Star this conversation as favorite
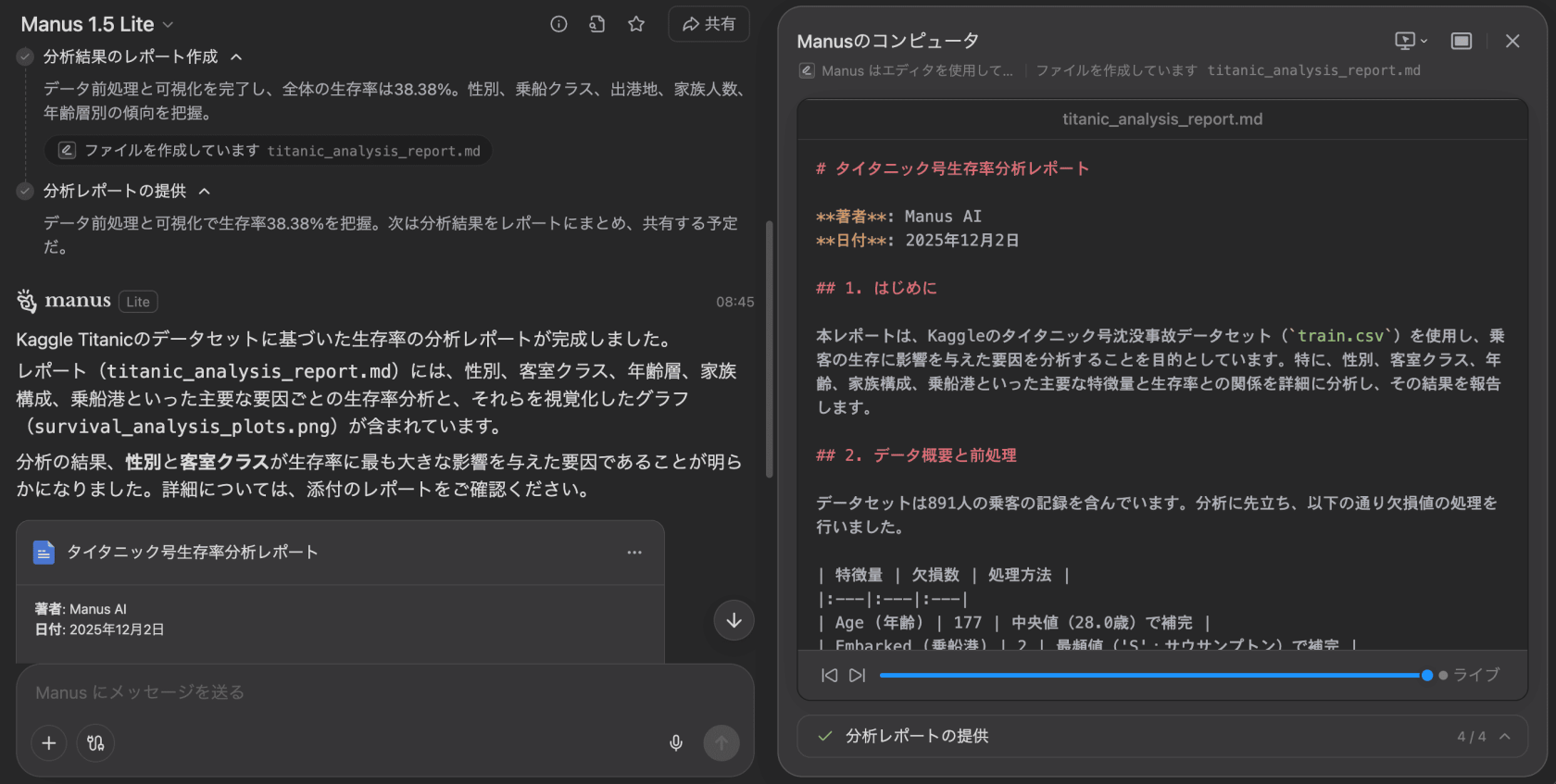Viewport: 1556px width, 784px height. click(x=636, y=24)
